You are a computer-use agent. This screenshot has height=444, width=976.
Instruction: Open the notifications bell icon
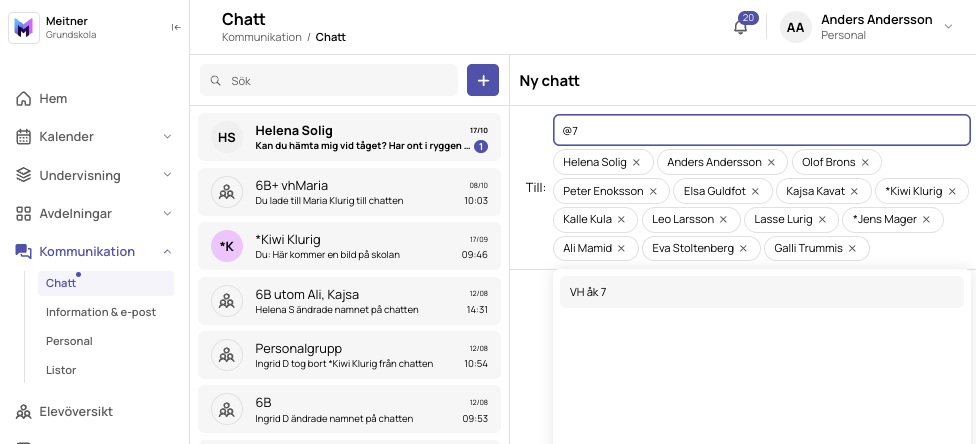click(740, 27)
